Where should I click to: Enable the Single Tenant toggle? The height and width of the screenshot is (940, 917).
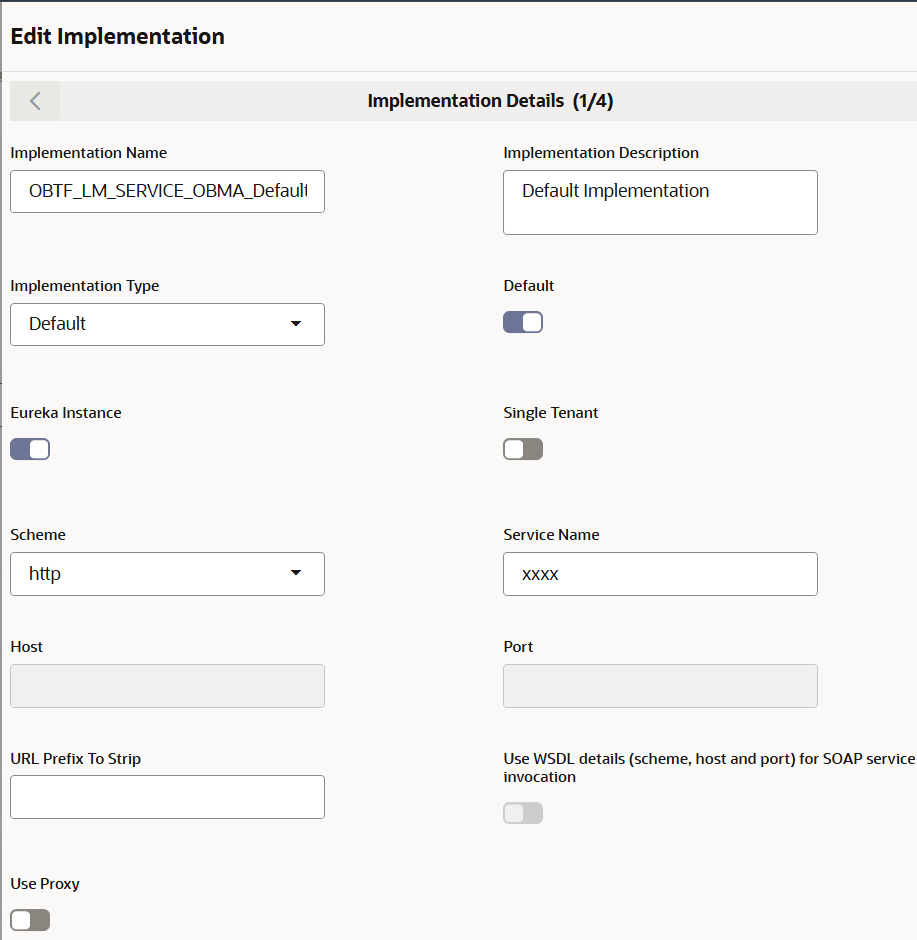[523, 449]
